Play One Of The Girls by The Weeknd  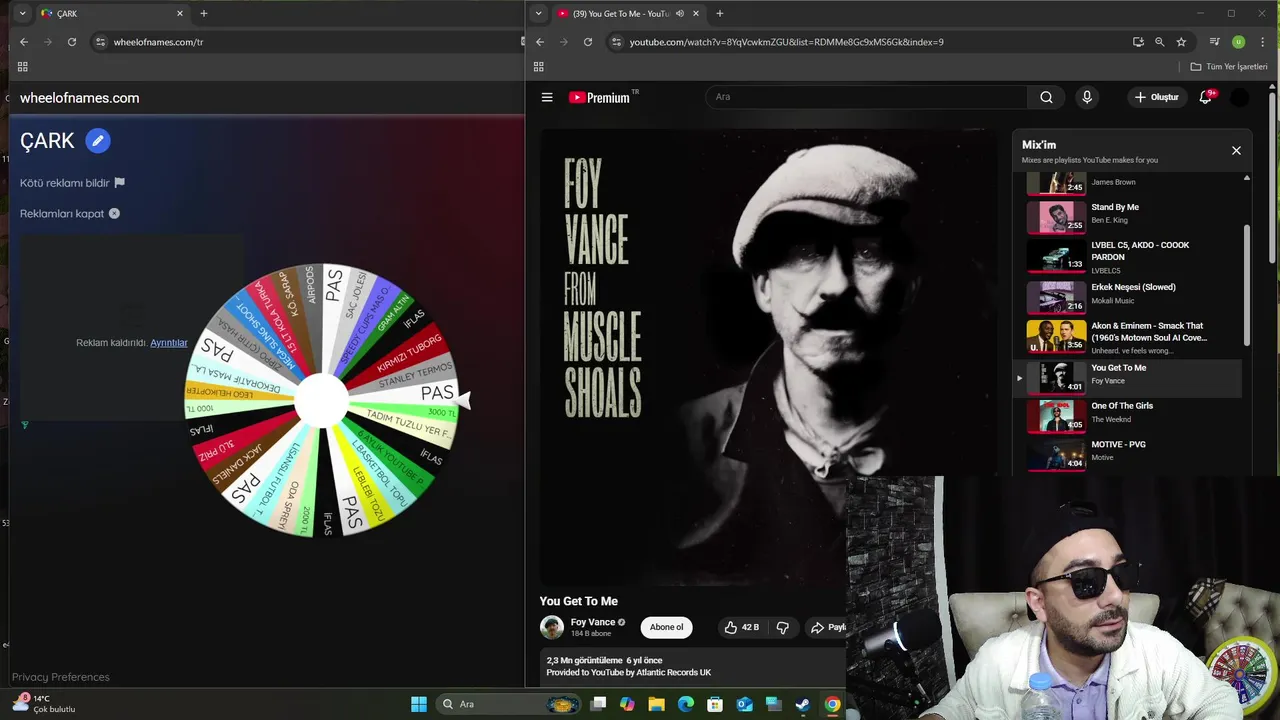click(x=1132, y=415)
